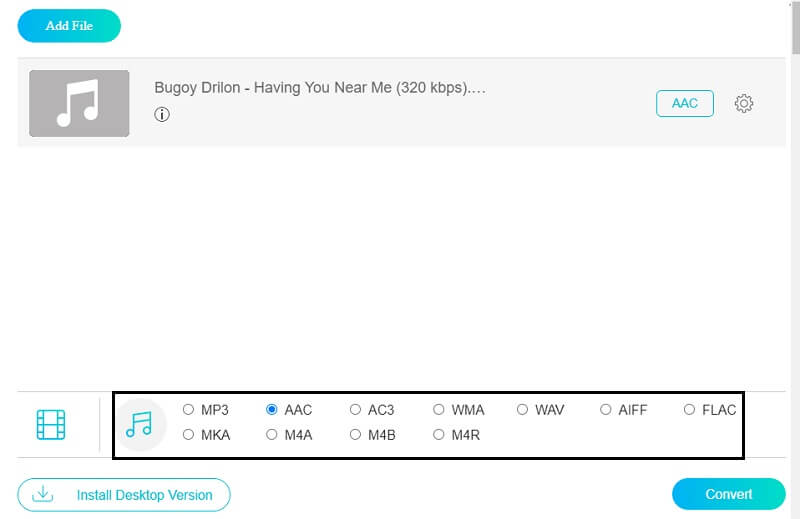Viewport: 800px width, 519px height.
Task: Select FLAC output format
Action: (x=689, y=410)
